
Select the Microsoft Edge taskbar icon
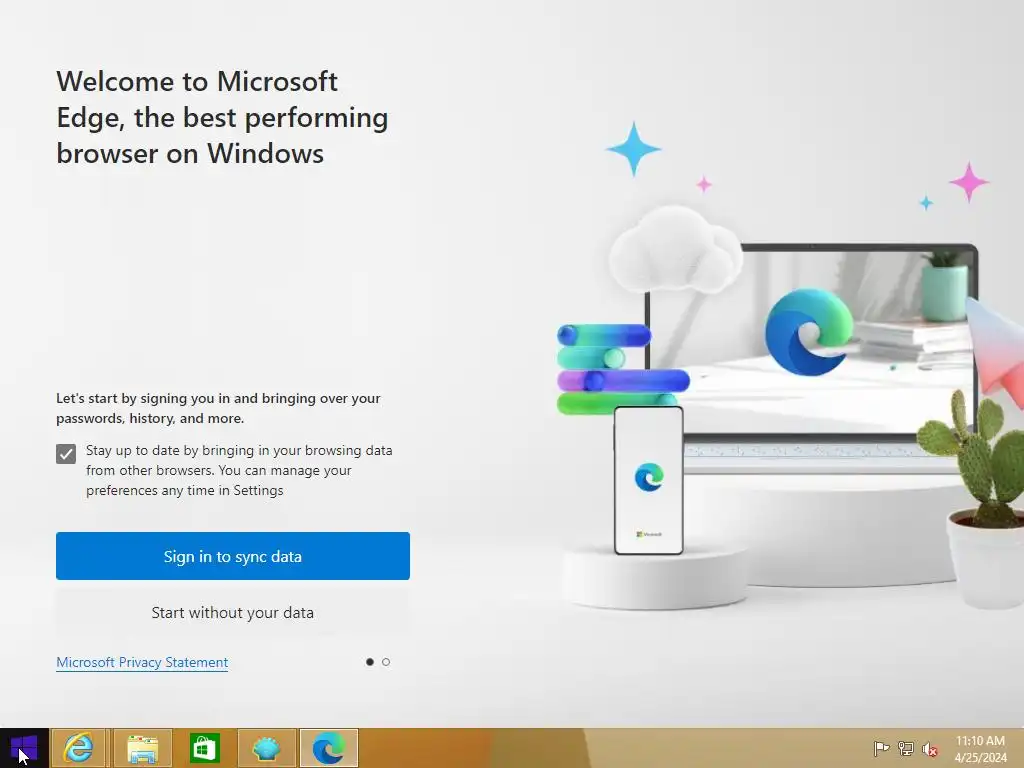pos(328,748)
